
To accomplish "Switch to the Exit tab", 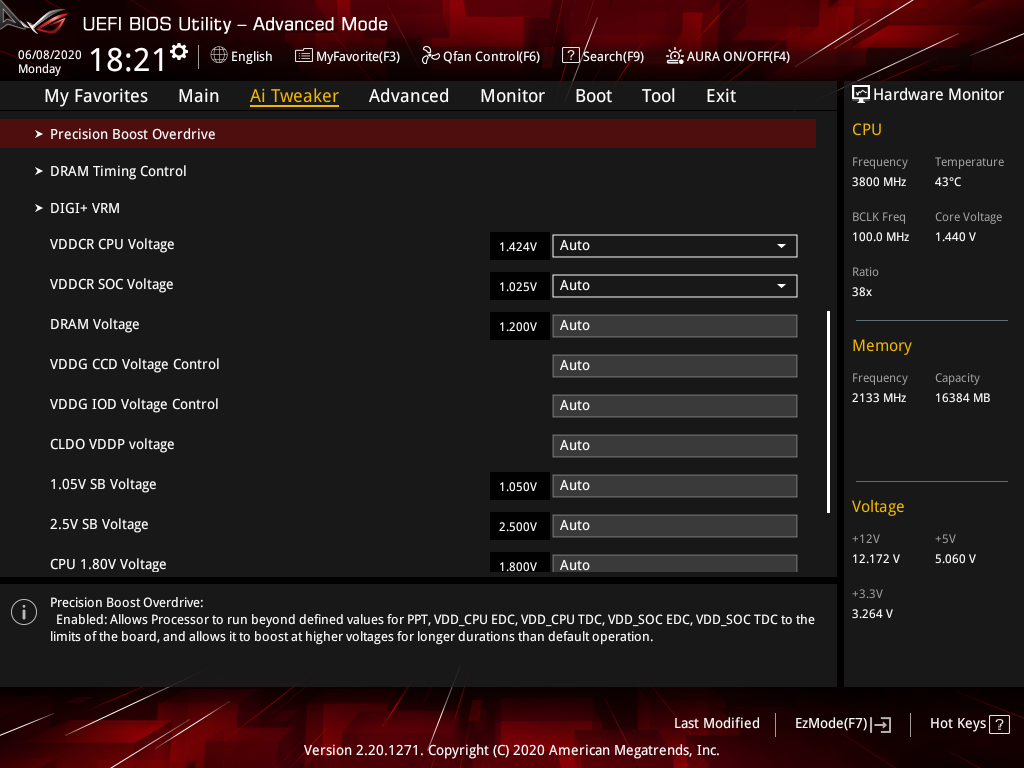I will coord(721,96).
